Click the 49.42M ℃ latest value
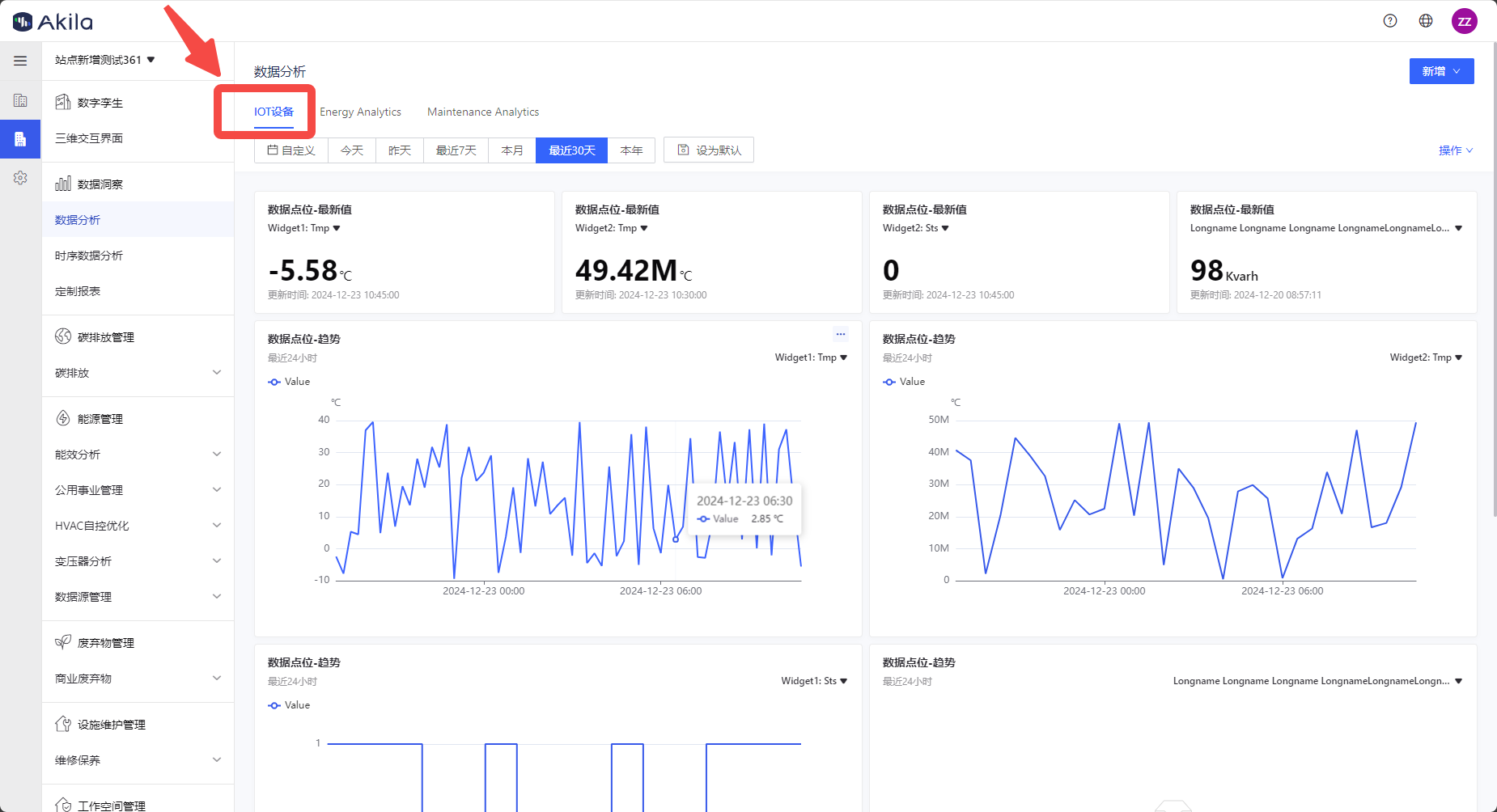This screenshot has height=812, width=1497. click(634, 270)
